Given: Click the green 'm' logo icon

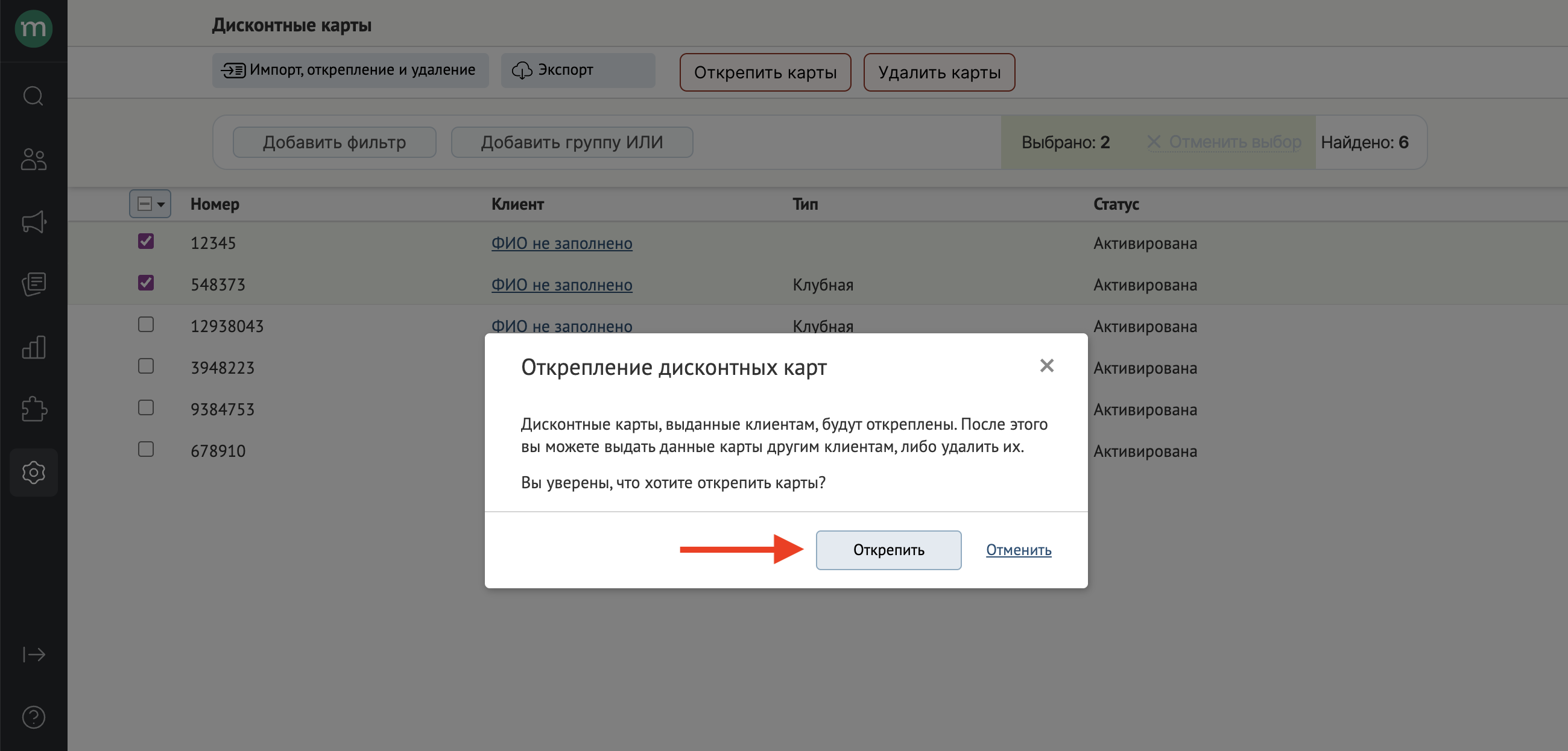Looking at the screenshot, I should 34,28.
